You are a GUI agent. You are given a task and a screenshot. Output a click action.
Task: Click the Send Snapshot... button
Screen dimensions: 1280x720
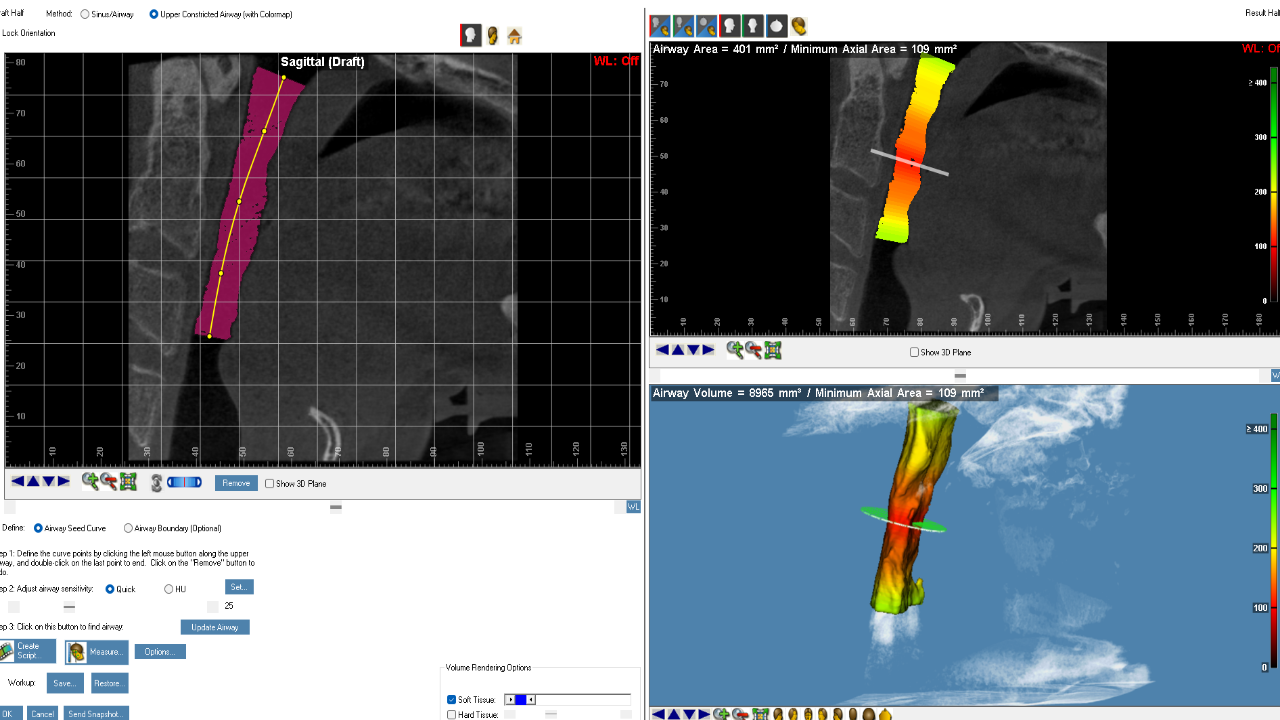click(96, 714)
